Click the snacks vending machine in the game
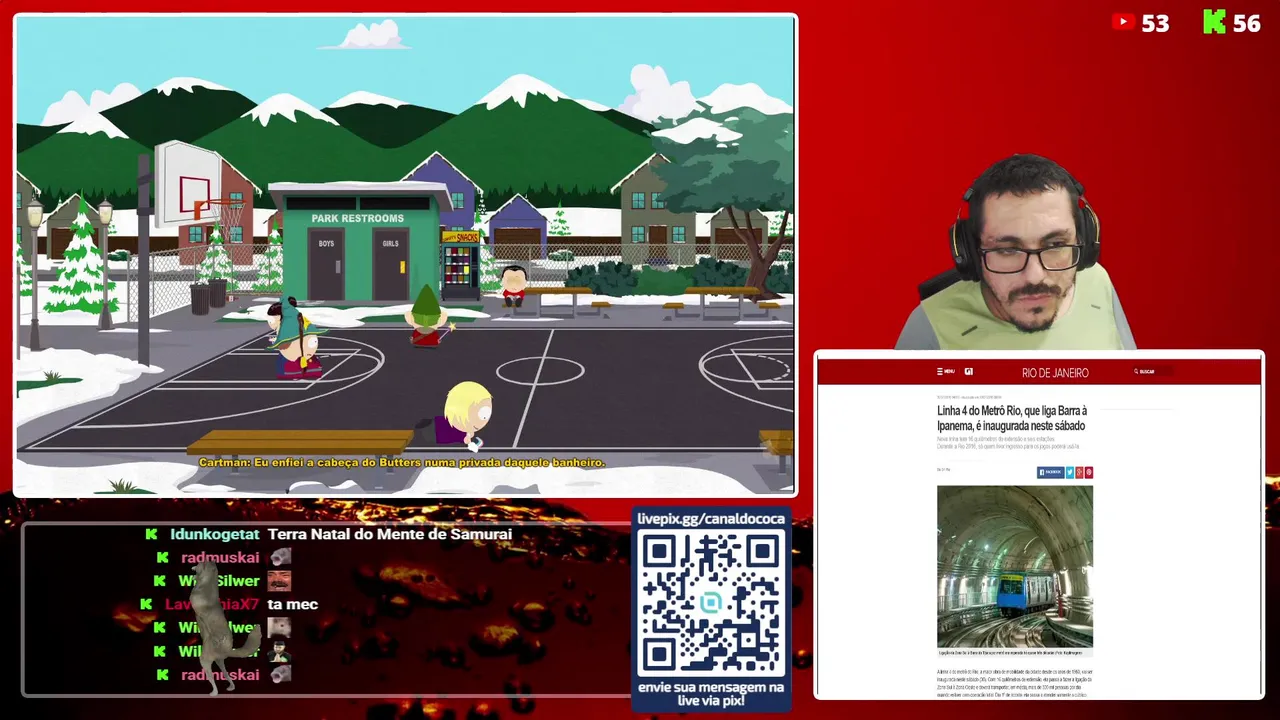1280x720 pixels. click(x=459, y=265)
